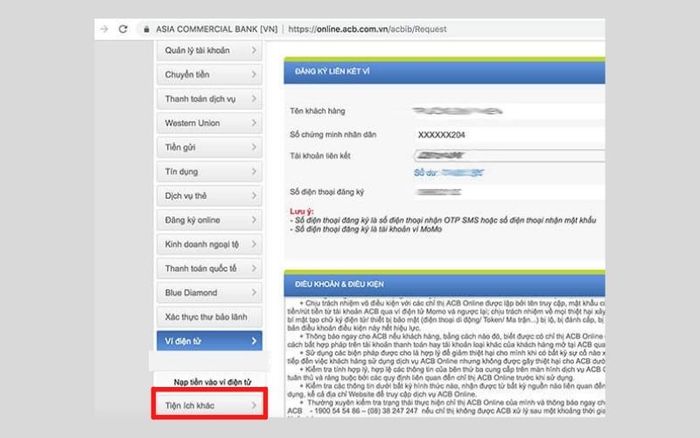This screenshot has width=700, height=438.
Task: Open the Dịch vụ thẻ menu
Action: tap(209, 196)
